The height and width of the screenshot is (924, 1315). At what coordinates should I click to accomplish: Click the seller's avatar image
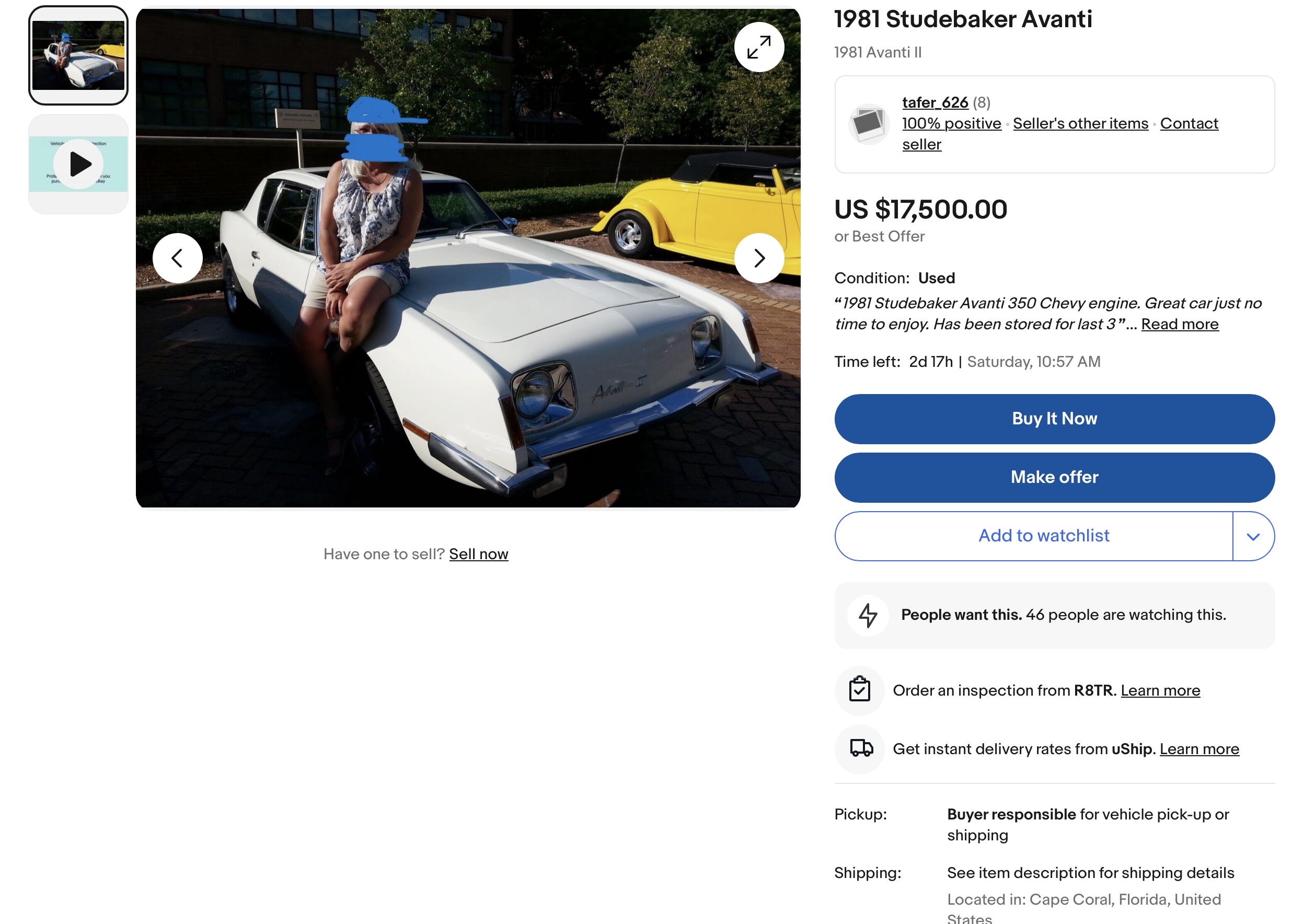coord(868,124)
